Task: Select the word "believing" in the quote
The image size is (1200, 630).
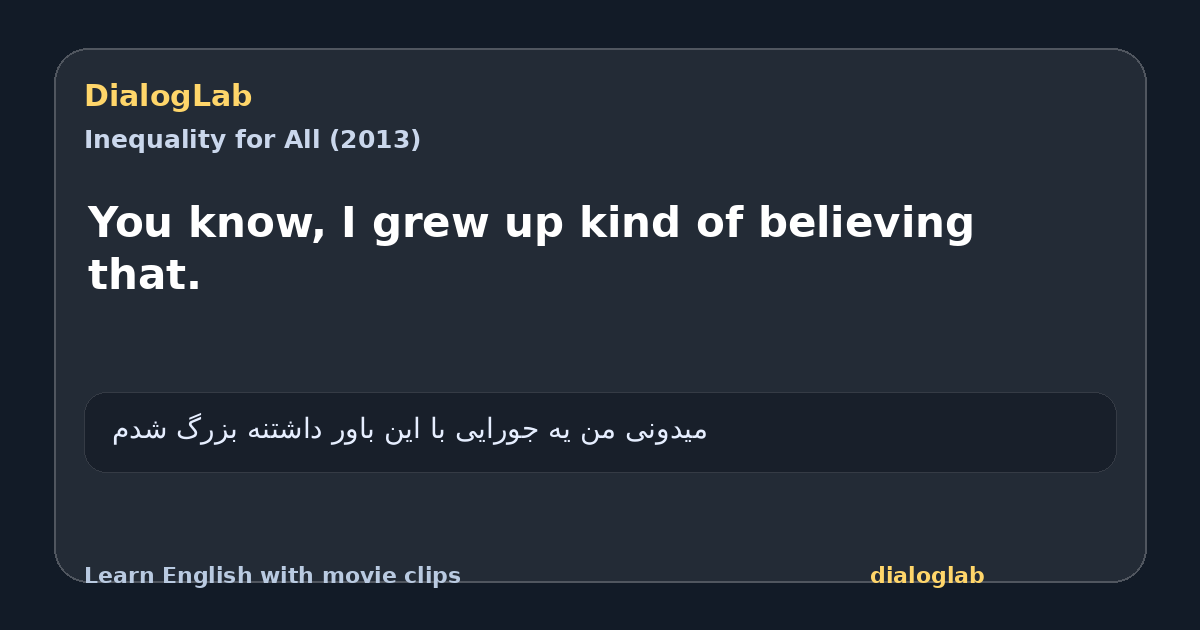Action: [x=866, y=224]
